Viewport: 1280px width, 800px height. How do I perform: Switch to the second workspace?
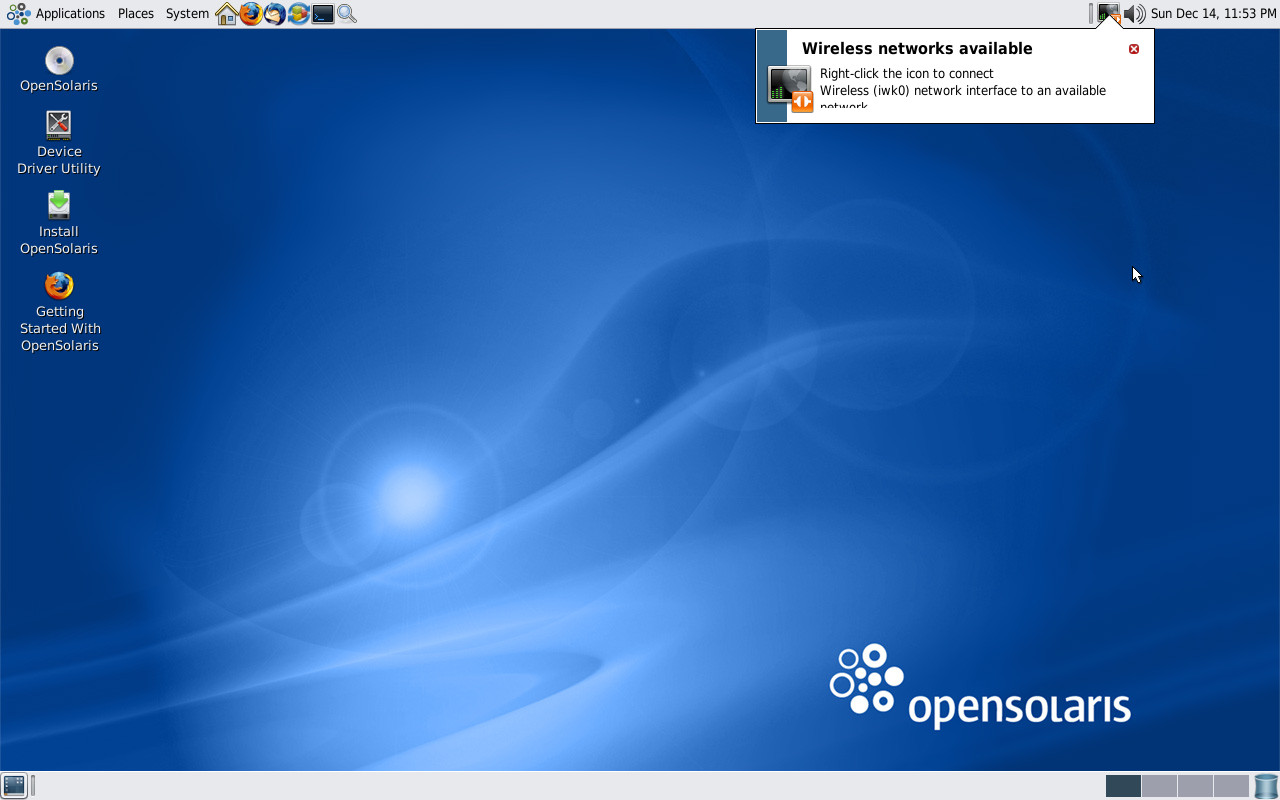click(1159, 786)
